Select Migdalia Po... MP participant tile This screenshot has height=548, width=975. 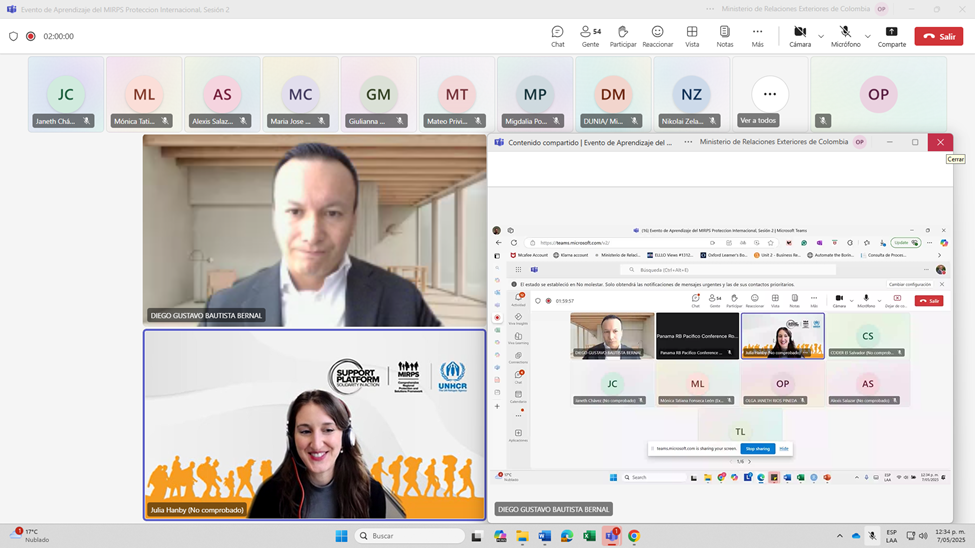click(x=535, y=94)
